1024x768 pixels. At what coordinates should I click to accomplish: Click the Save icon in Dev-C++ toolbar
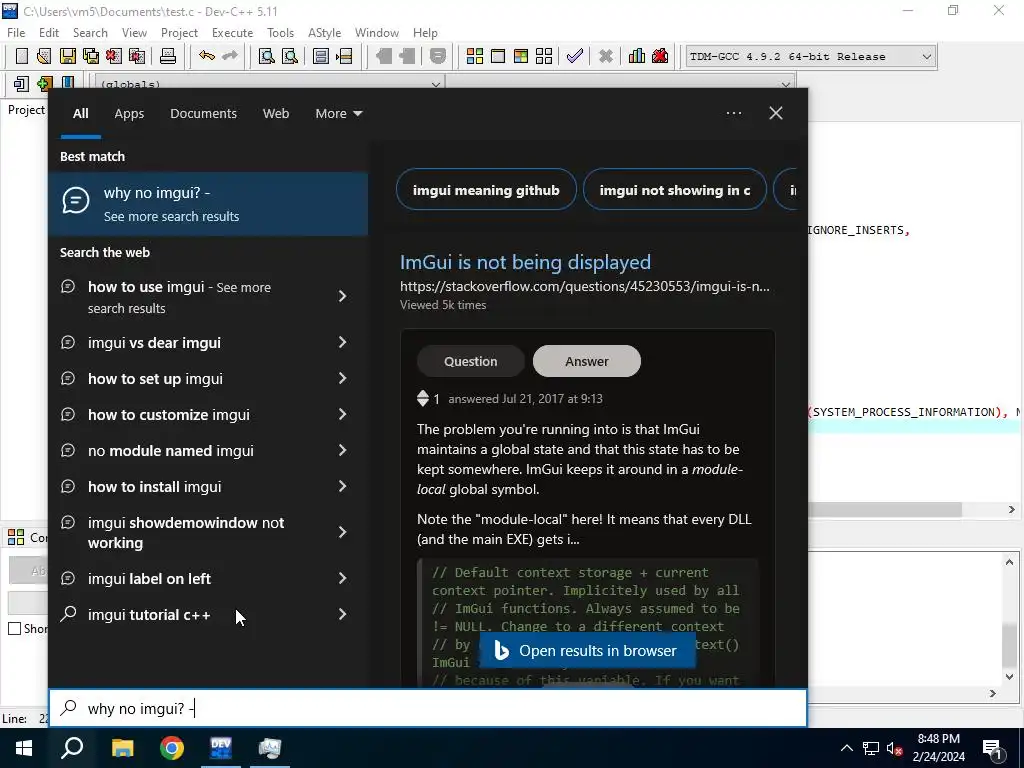68,56
